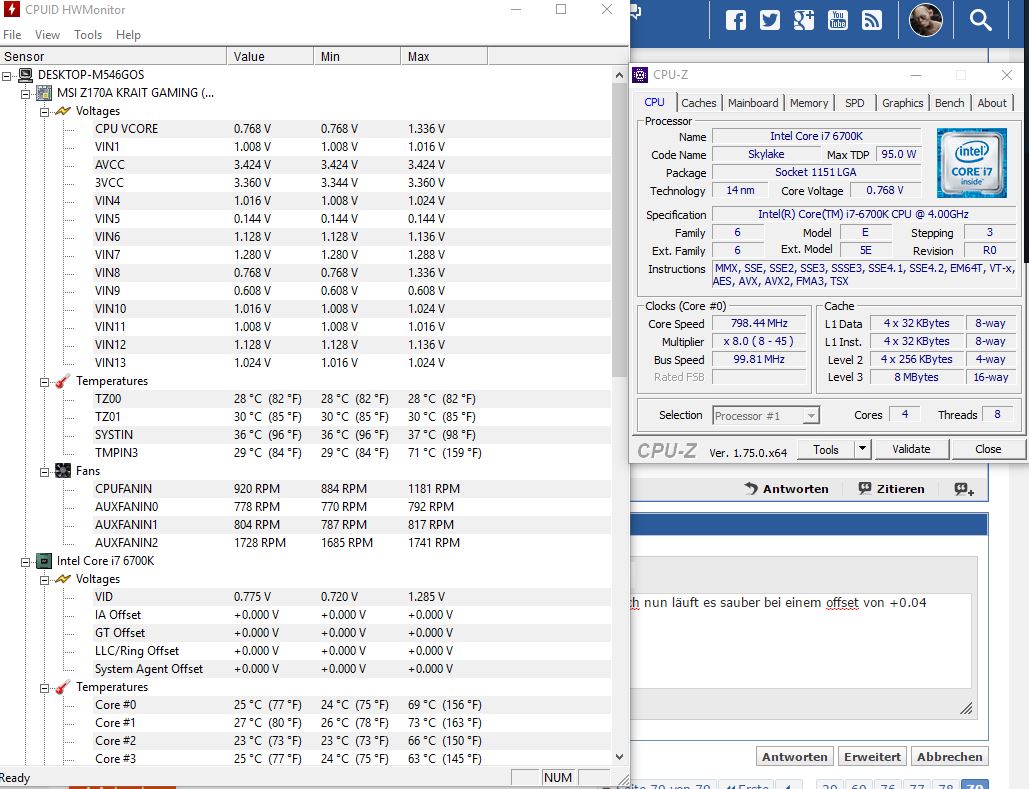Switch to the Caches tab in CPU-Z
The width and height of the screenshot is (1029, 789).
(x=698, y=103)
